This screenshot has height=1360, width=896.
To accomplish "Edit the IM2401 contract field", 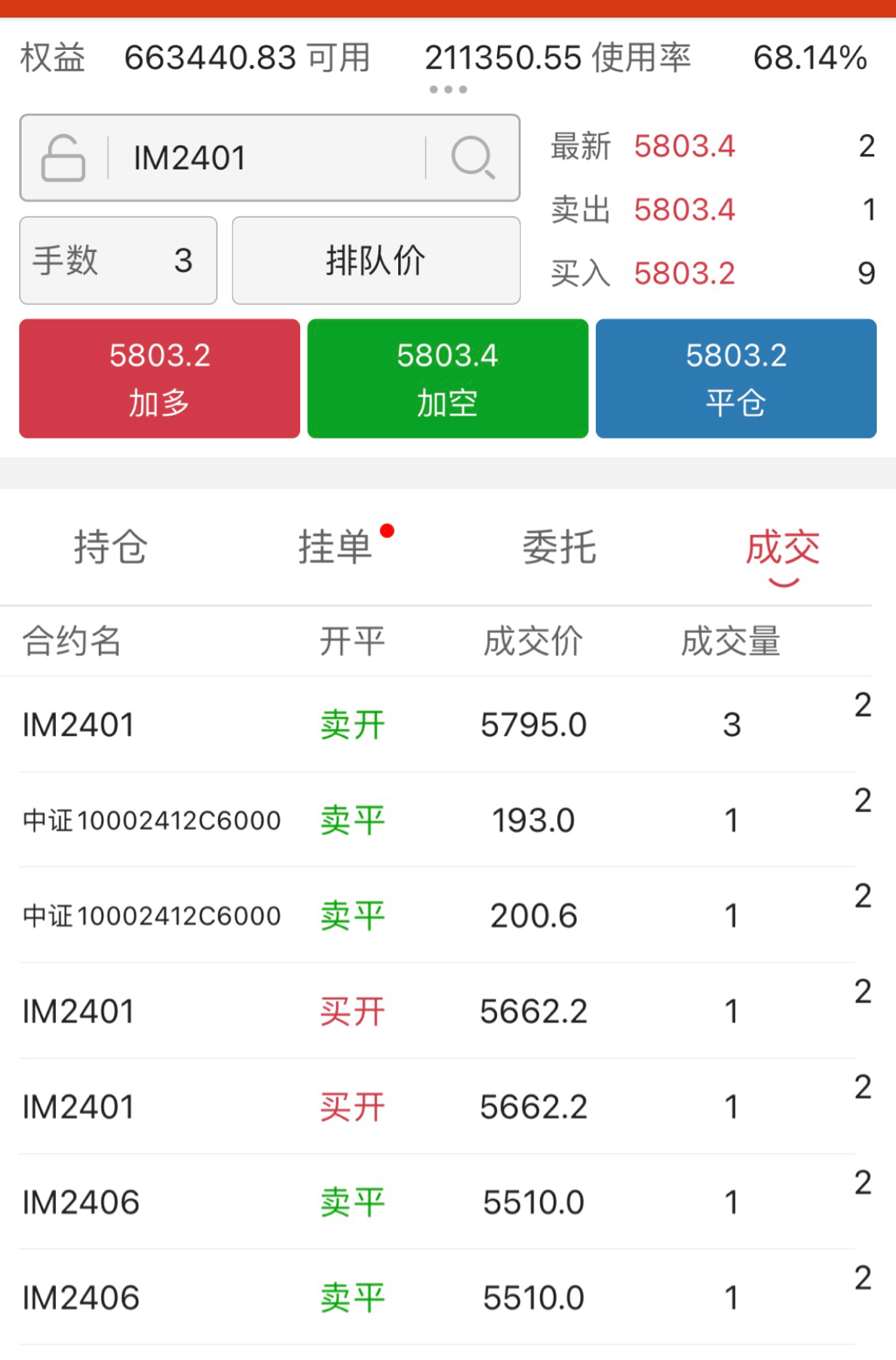I will 269,158.
